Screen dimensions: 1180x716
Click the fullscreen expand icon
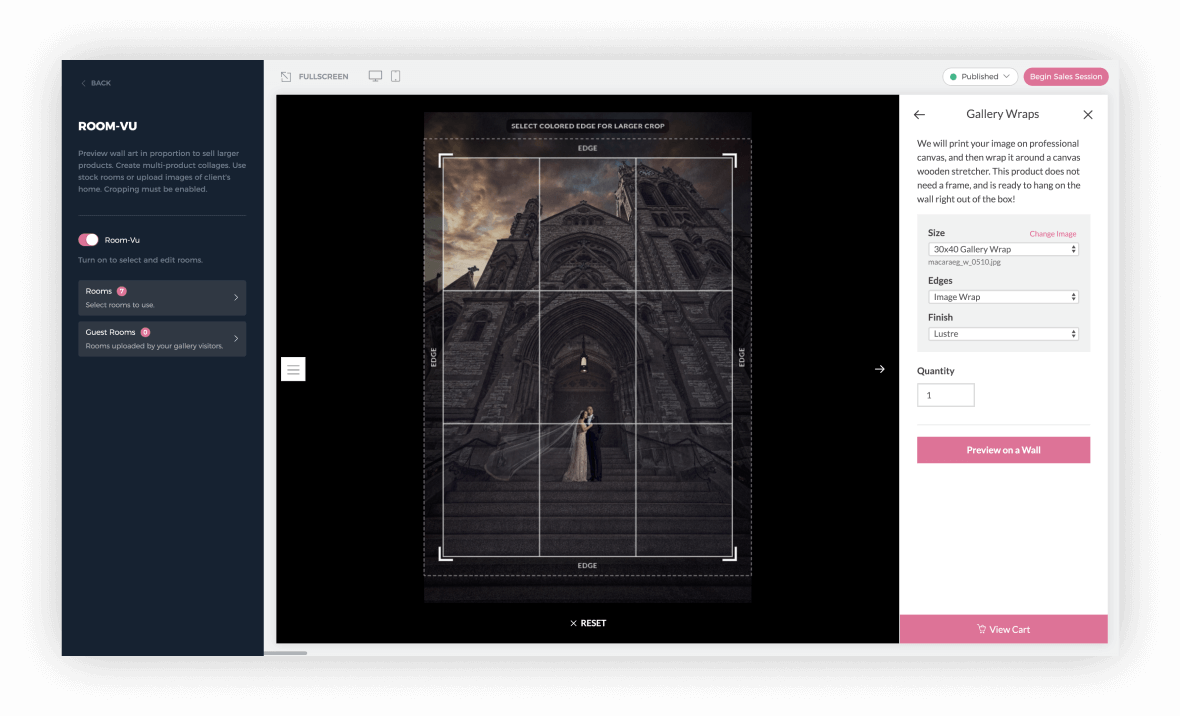click(x=286, y=77)
